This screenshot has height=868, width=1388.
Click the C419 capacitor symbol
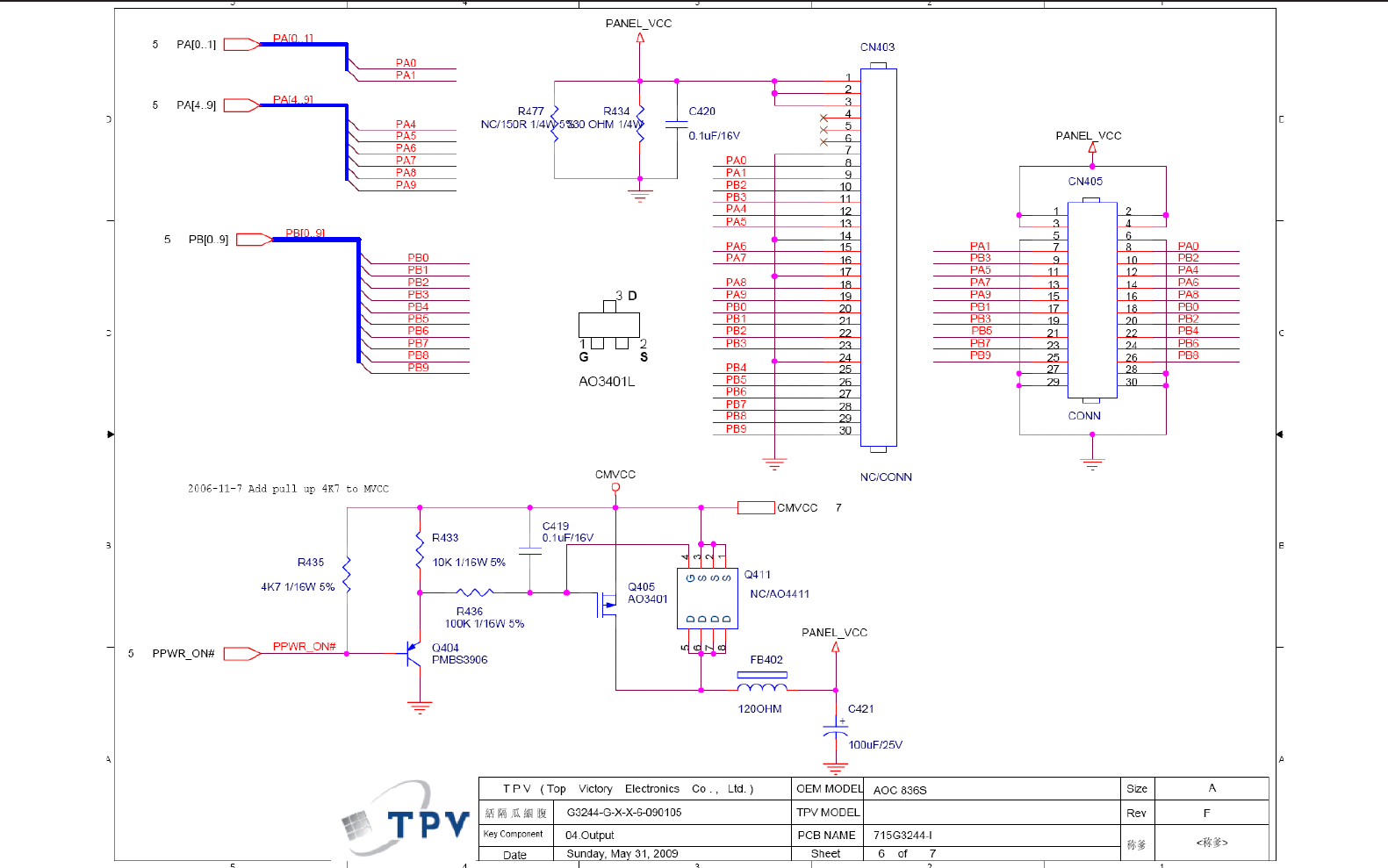click(530, 551)
